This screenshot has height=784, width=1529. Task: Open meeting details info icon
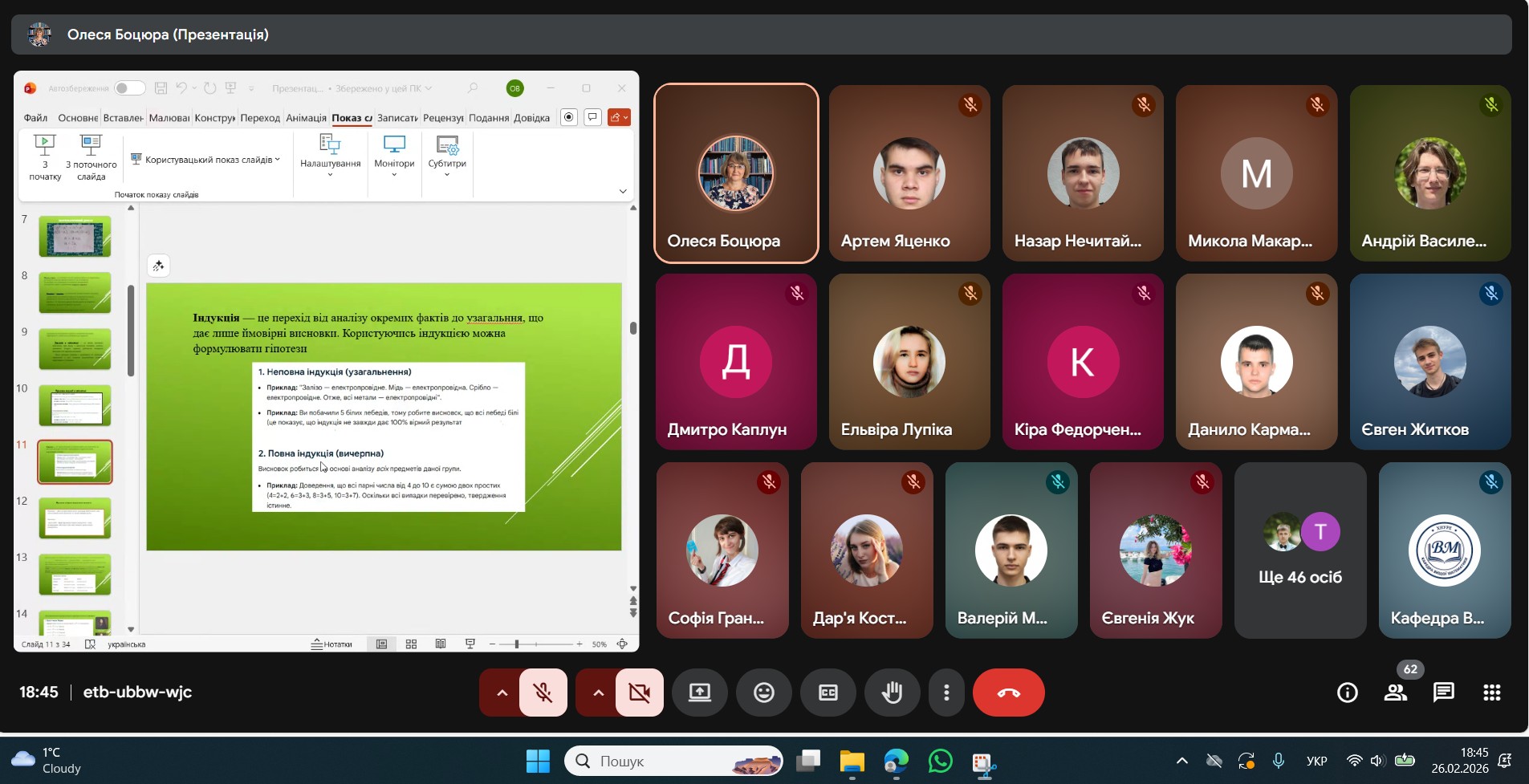click(x=1347, y=693)
